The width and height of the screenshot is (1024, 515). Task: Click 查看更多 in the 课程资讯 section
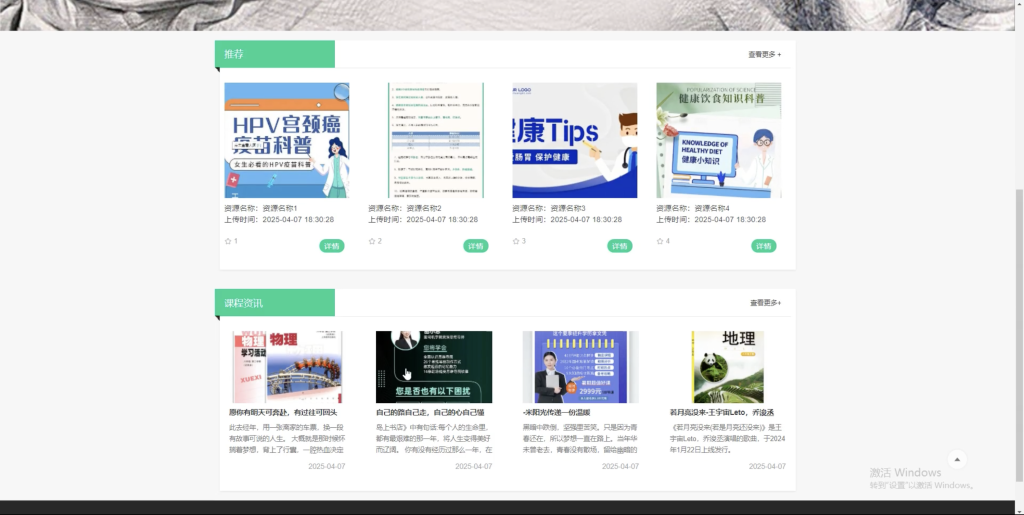tap(765, 303)
